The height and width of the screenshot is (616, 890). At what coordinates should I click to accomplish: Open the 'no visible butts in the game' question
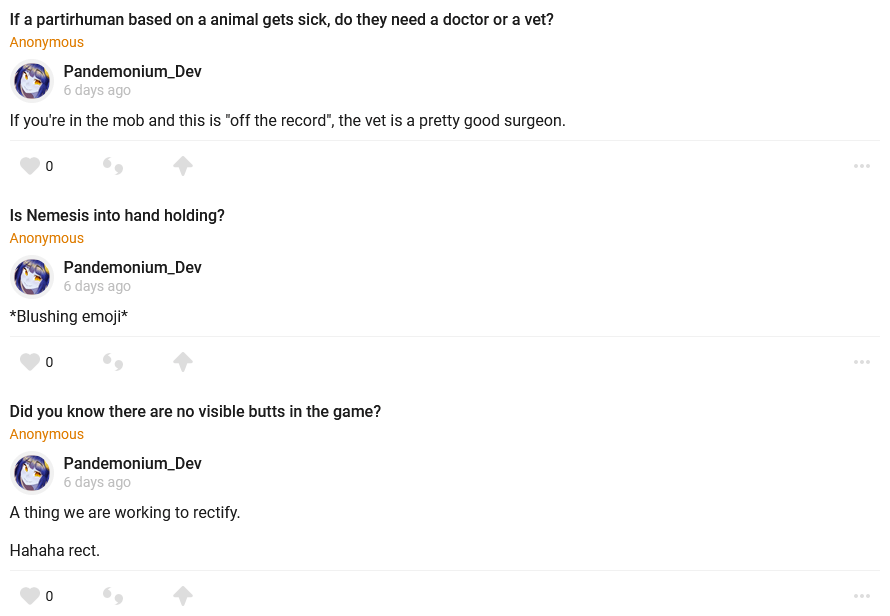tap(195, 411)
